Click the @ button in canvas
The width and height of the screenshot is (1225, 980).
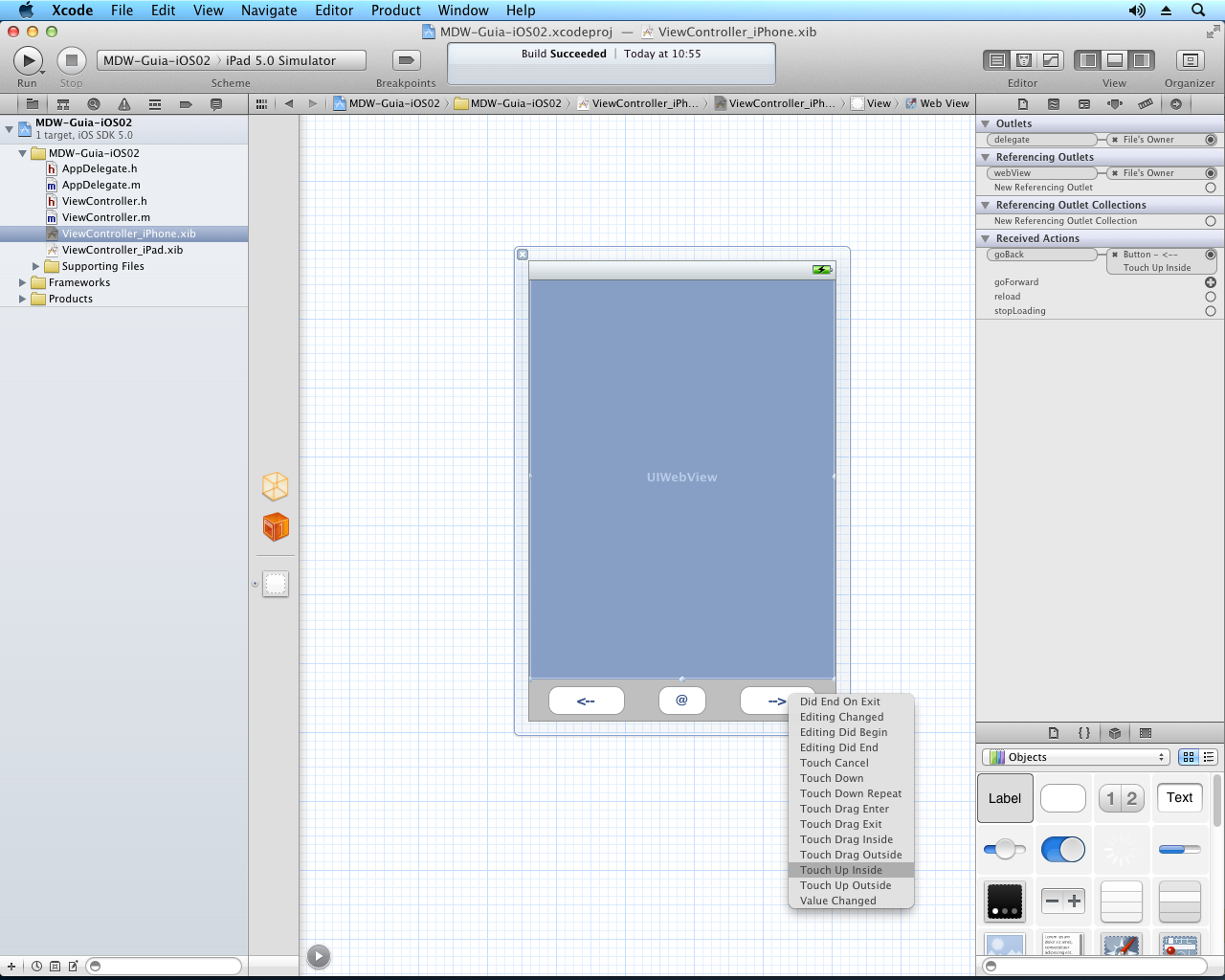(x=682, y=701)
